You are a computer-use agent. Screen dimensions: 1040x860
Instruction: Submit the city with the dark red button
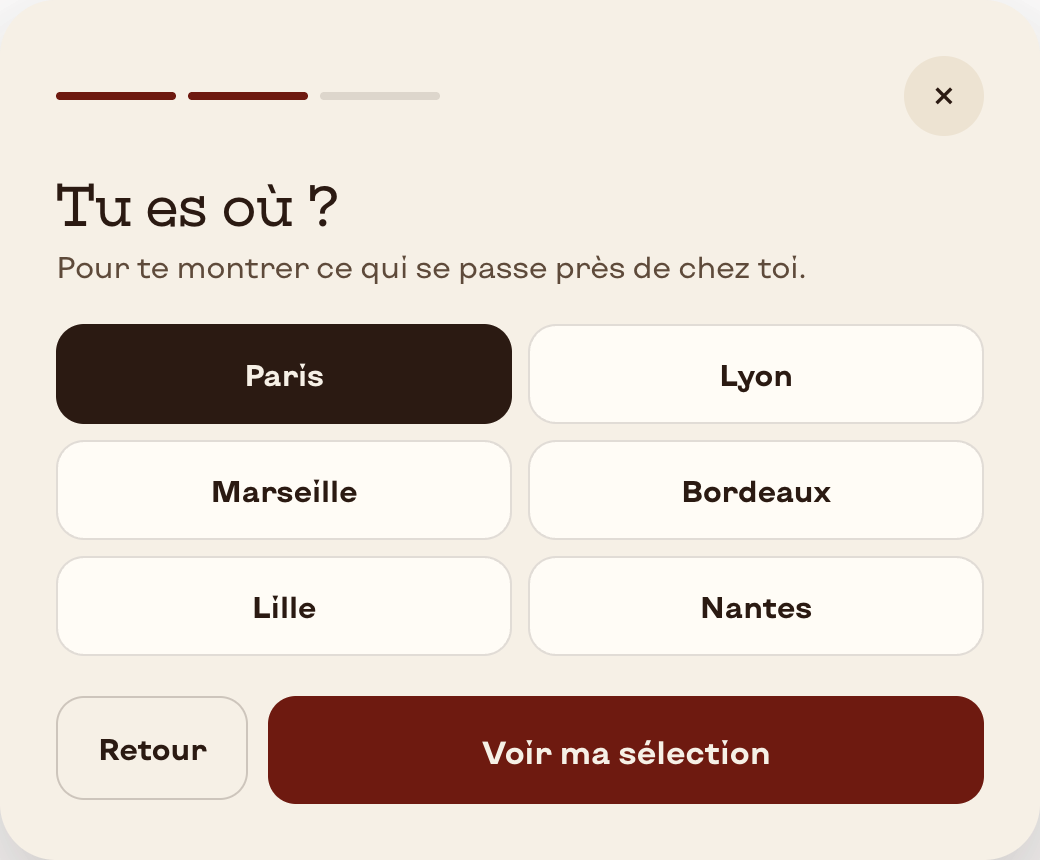[x=625, y=750]
